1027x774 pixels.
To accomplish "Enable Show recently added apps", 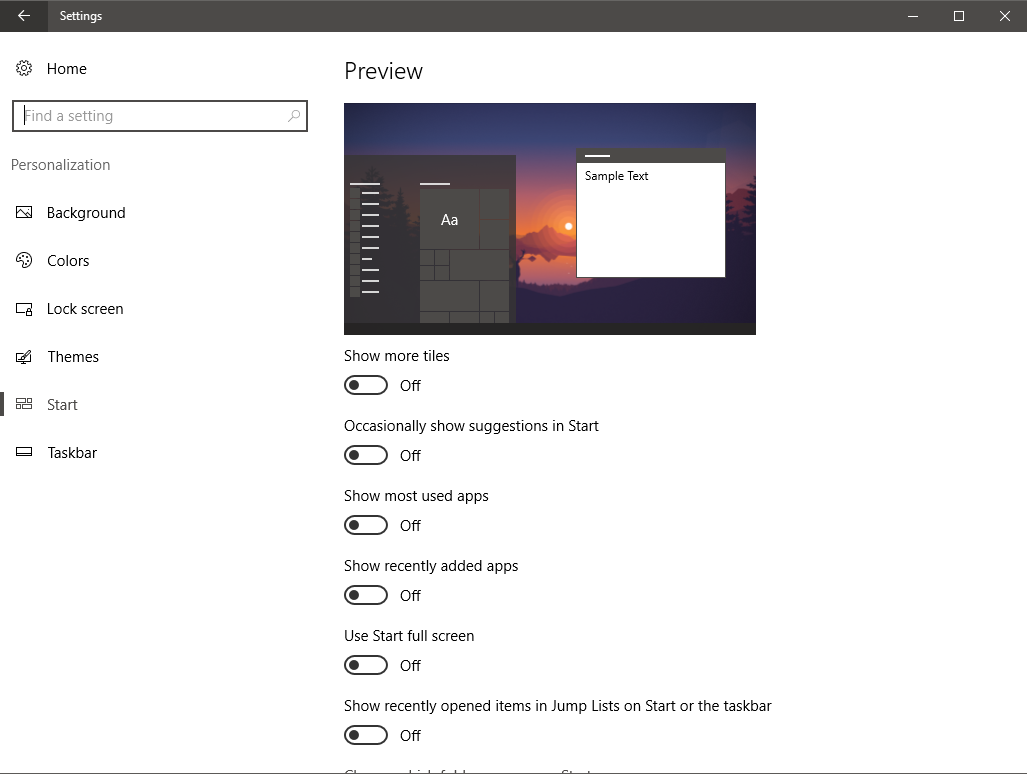I will 365,594.
